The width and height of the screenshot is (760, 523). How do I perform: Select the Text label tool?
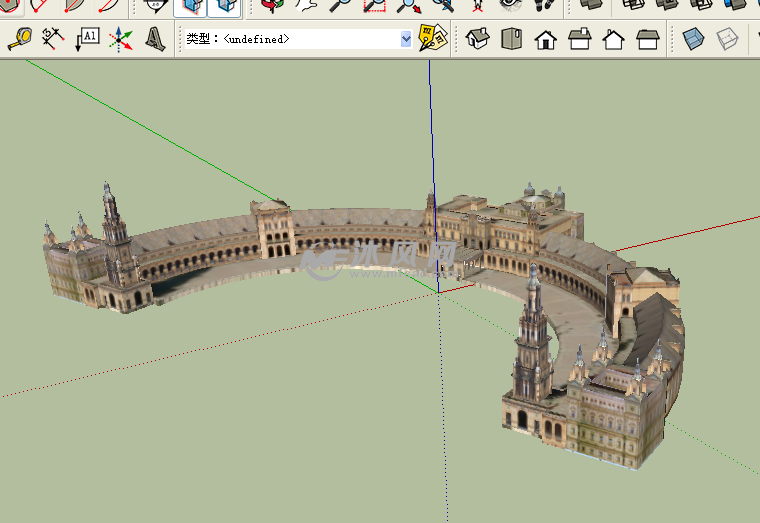pos(87,39)
